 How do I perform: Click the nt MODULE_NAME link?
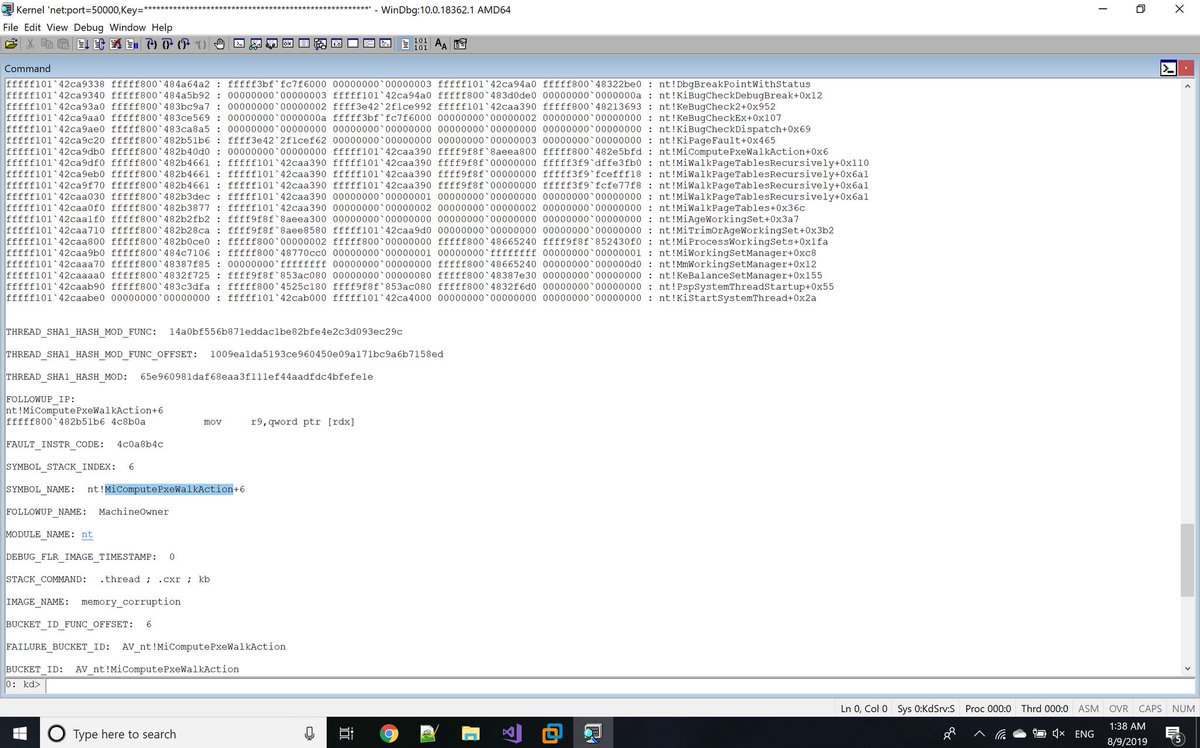(87, 535)
